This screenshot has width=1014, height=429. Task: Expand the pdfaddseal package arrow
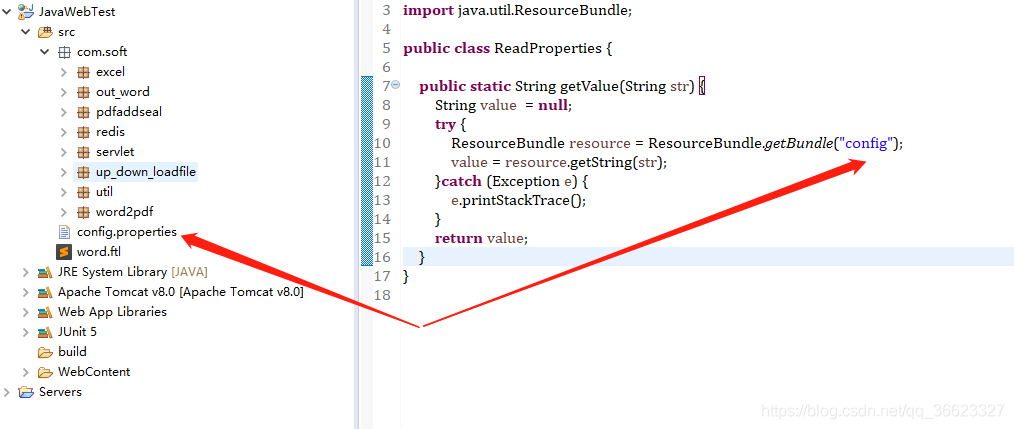[63, 112]
